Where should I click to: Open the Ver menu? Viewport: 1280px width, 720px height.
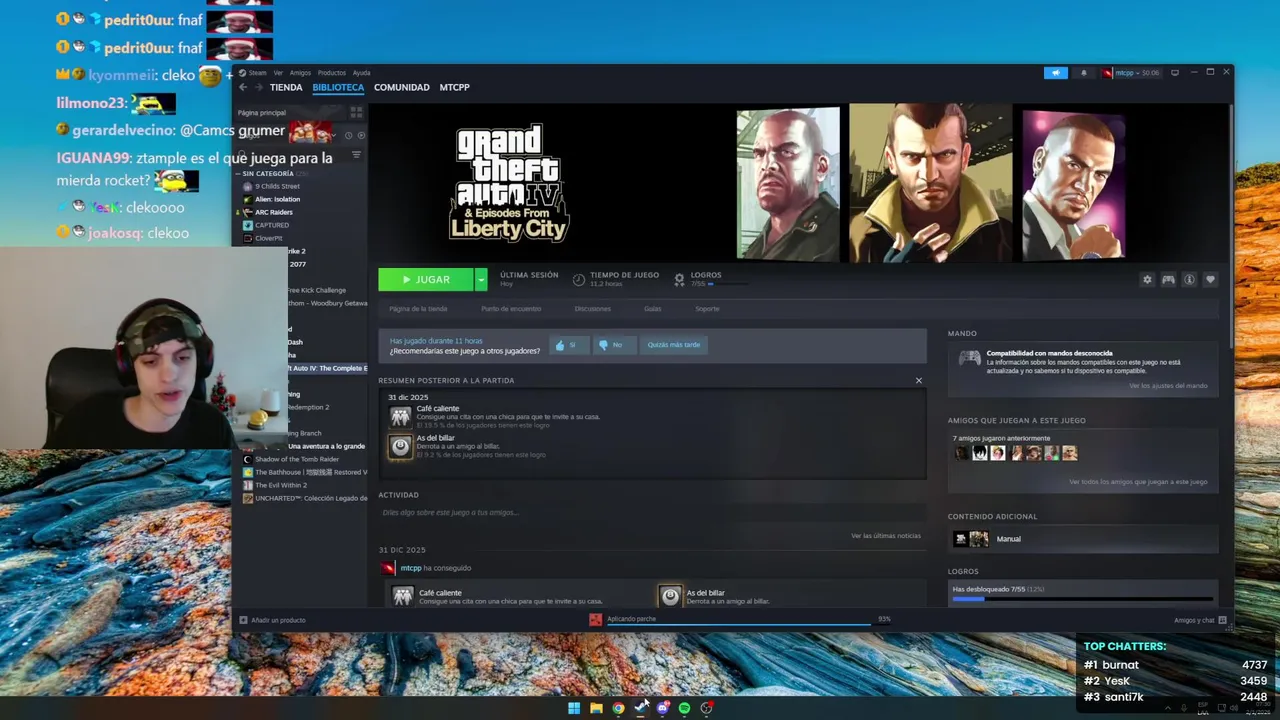coord(278,72)
